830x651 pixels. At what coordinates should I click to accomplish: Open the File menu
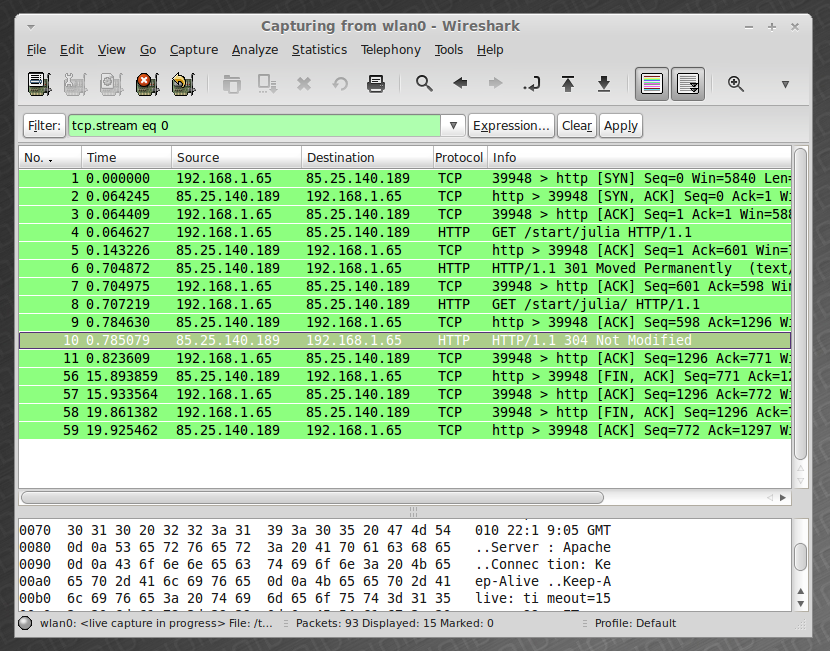pyautogui.click(x=37, y=50)
